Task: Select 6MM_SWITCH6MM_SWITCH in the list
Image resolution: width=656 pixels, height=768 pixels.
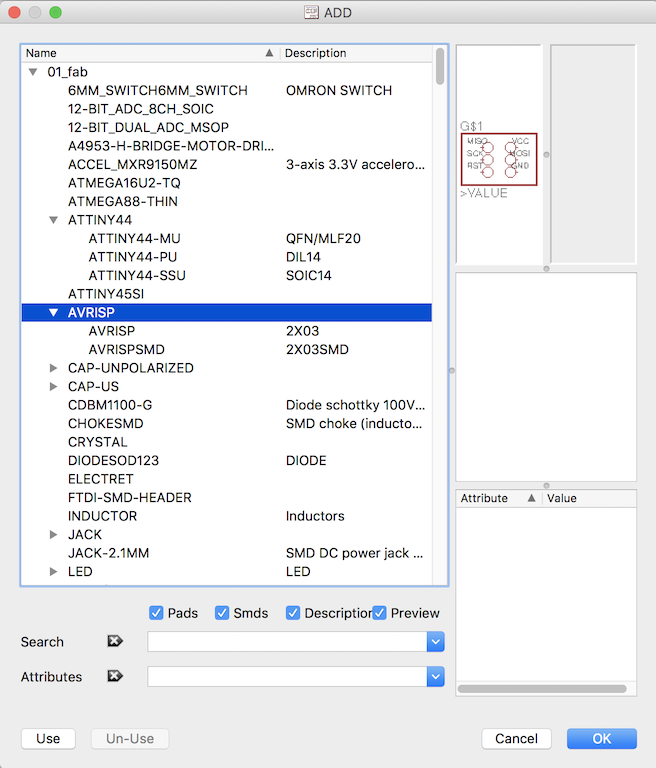Action: [x=226, y=91]
